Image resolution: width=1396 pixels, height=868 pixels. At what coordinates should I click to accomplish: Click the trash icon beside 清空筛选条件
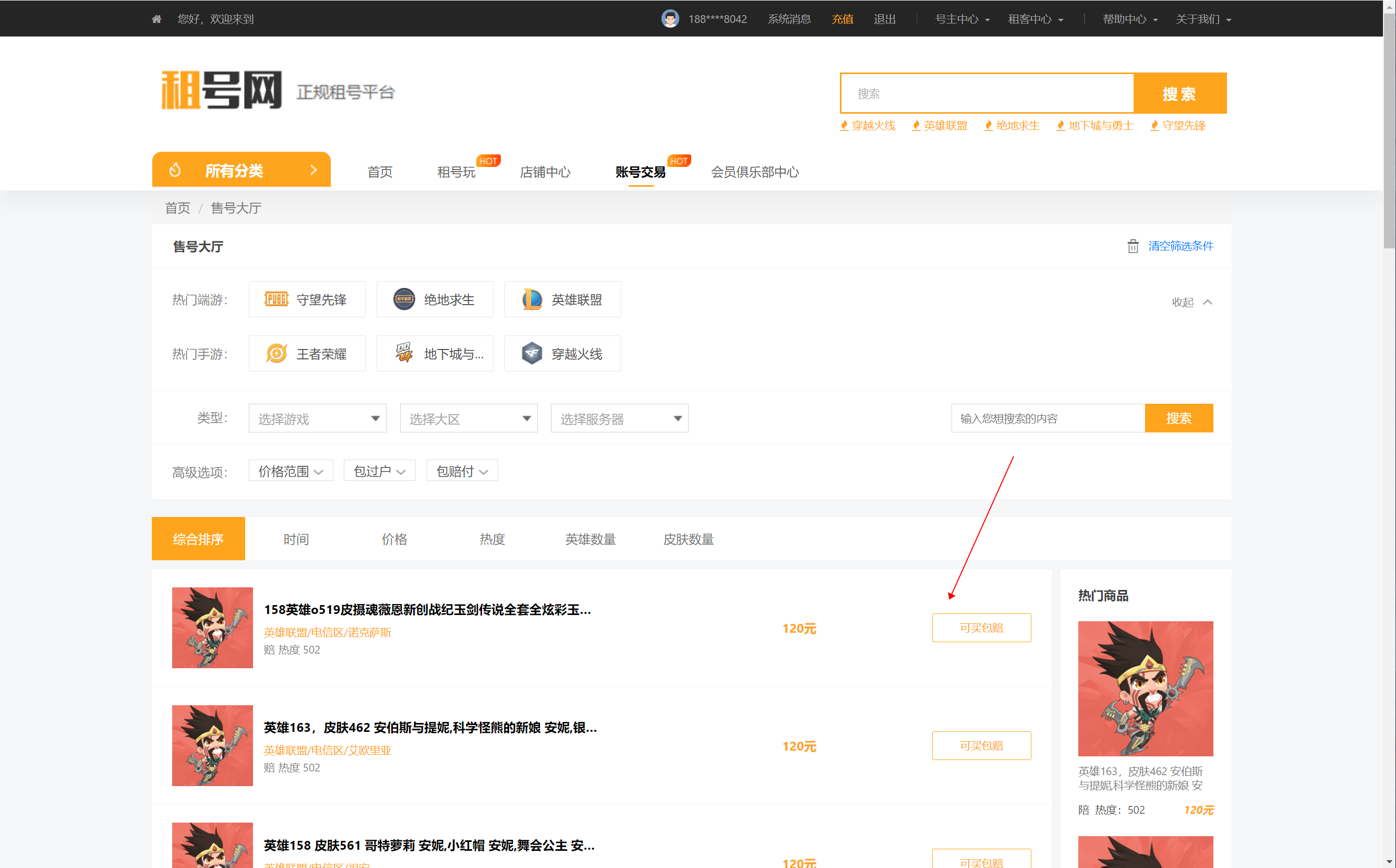click(x=1133, y=246)
